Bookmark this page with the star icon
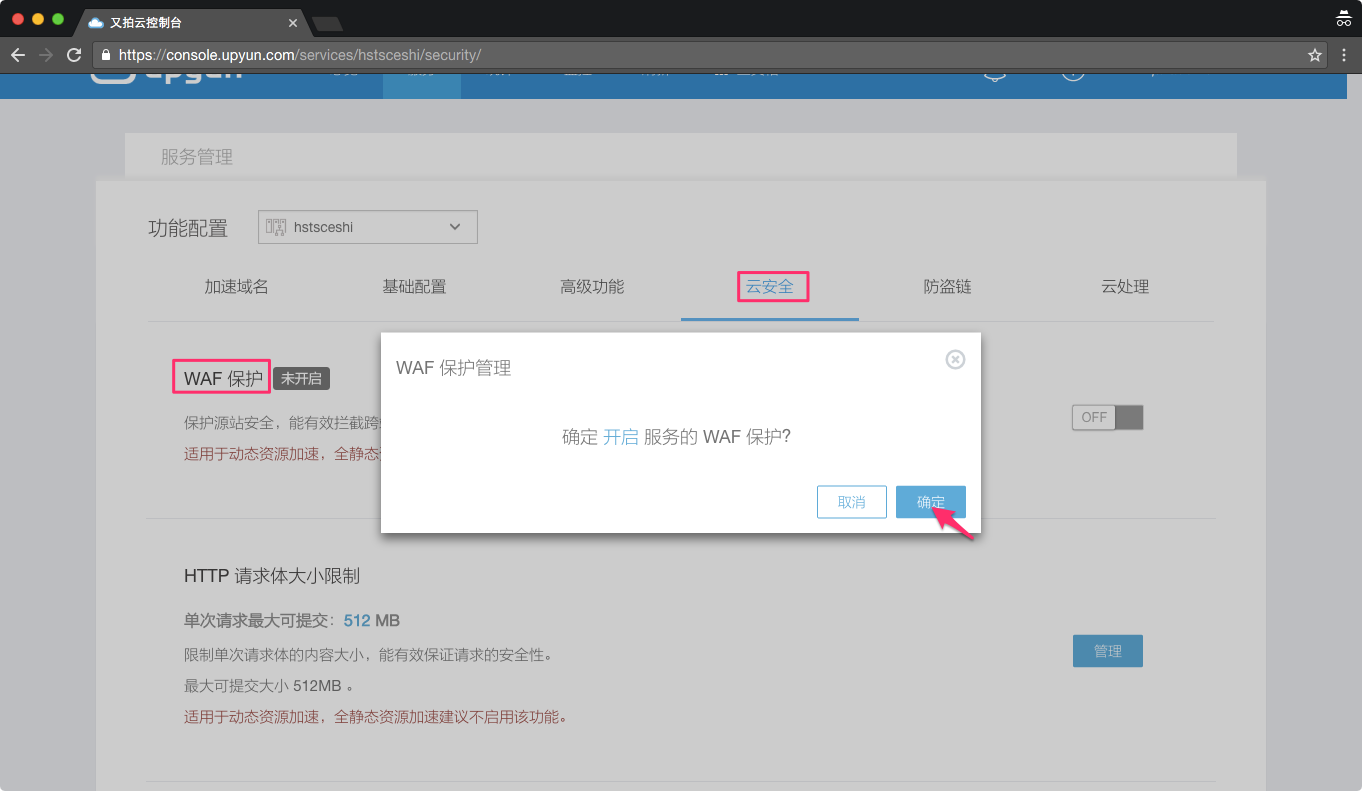Screen dimensions: 1362x791 (1315, 55)
